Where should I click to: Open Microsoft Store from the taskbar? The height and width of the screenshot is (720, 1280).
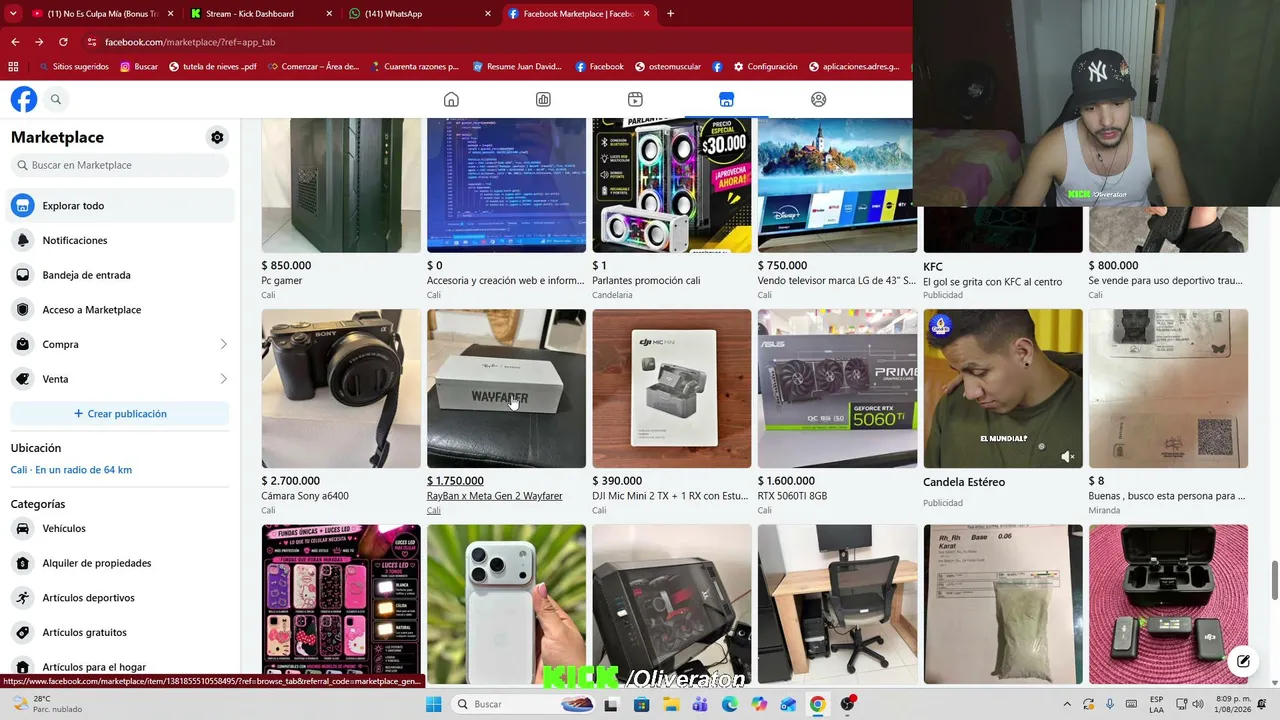click(641, 704)
